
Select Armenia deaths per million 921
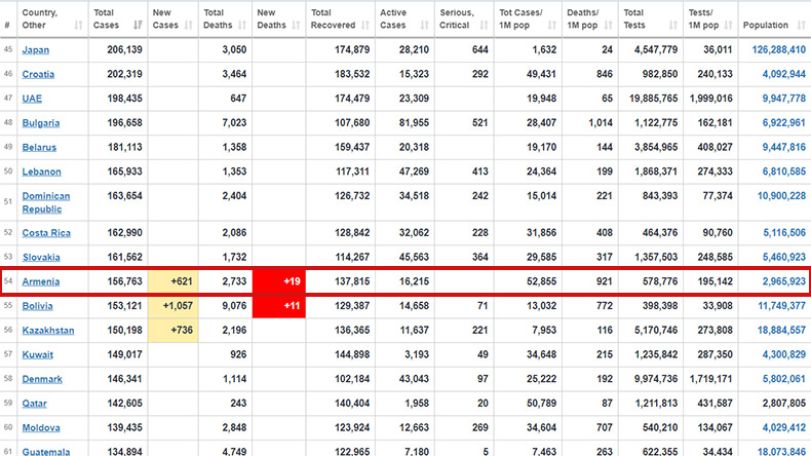pyautogui.click(x=604, y=281)
